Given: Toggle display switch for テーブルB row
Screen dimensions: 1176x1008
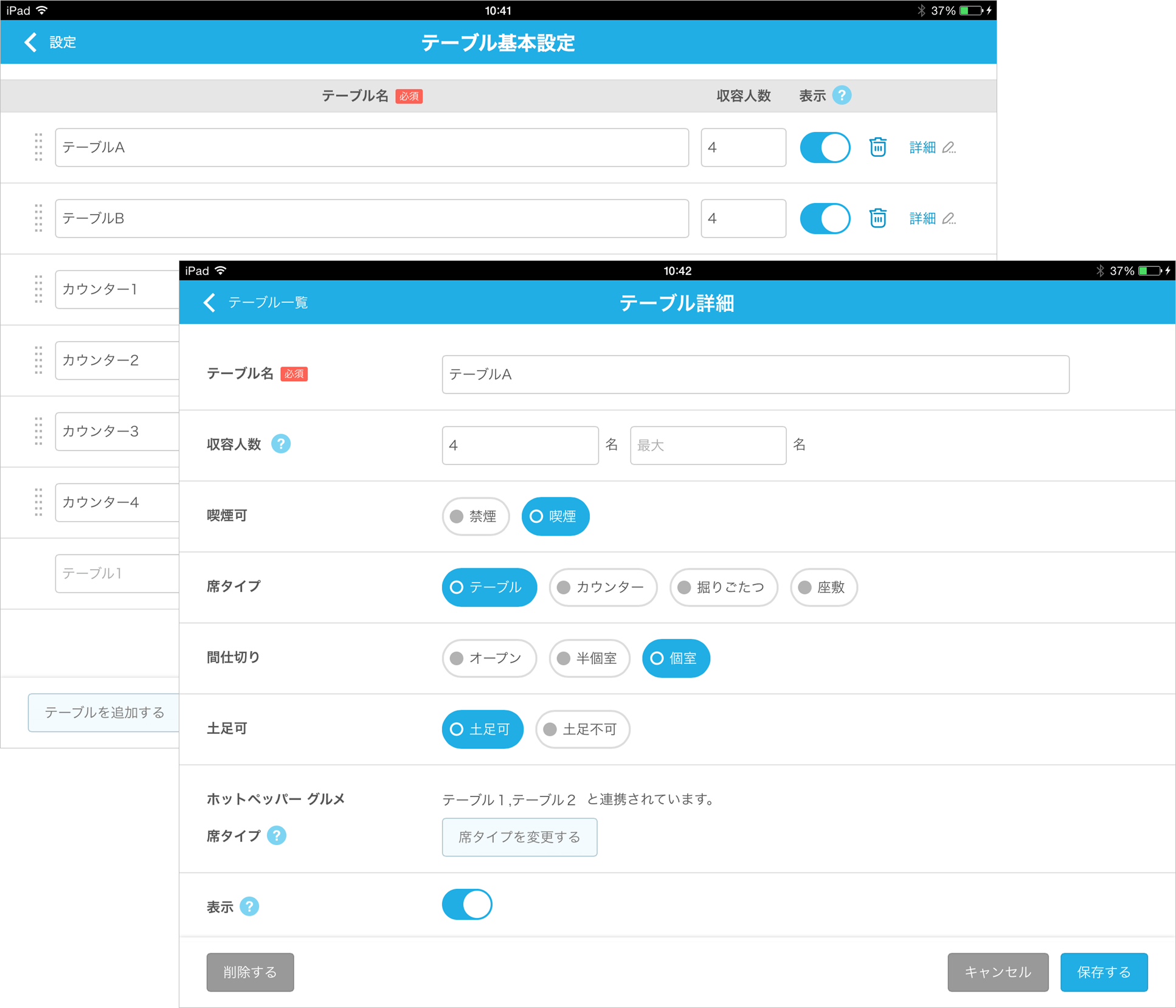Looking at the screenshot, I should pyautogui.click(x=825, y=218).
